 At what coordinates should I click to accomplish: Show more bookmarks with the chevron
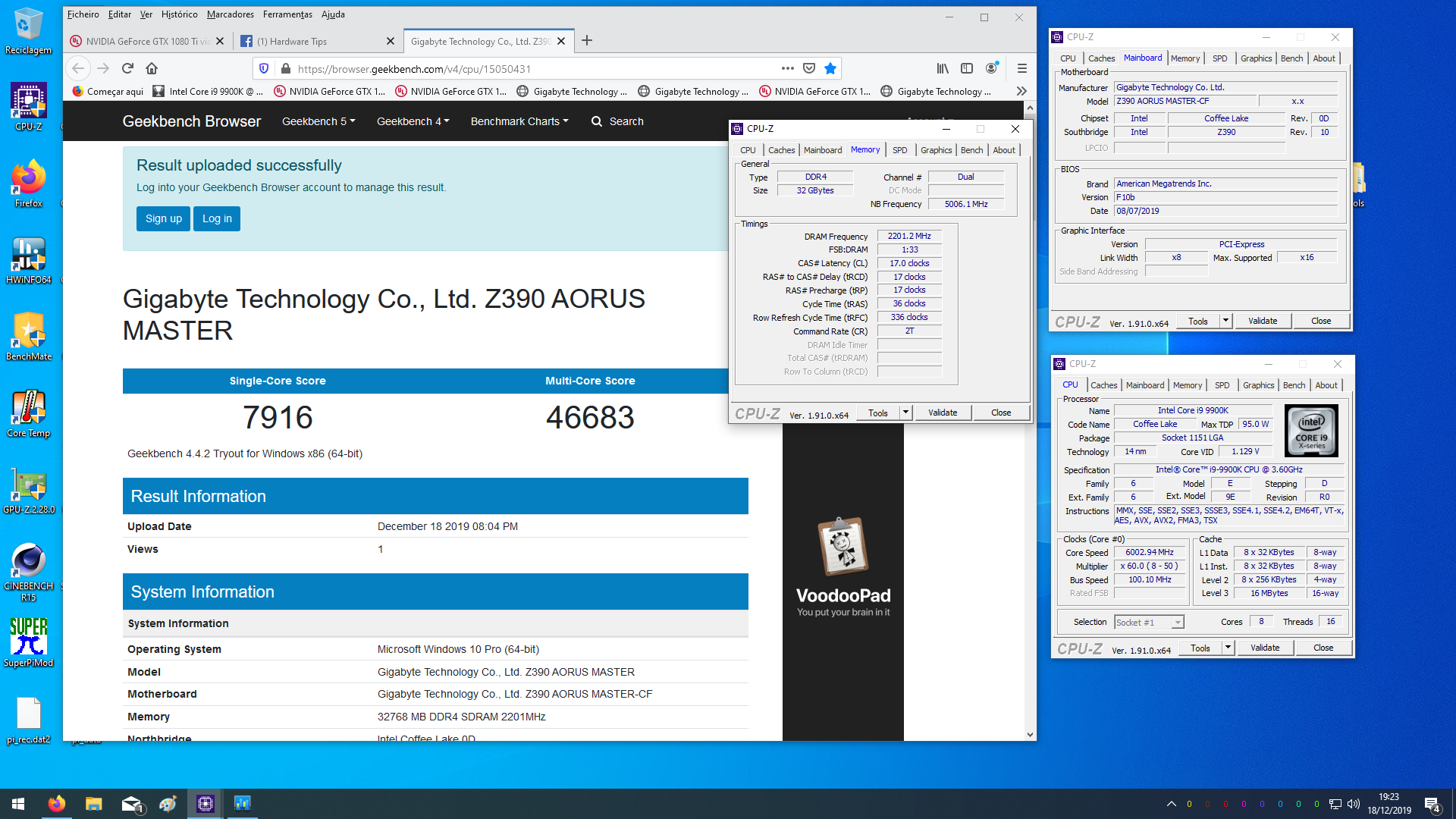tap(1021, 91)
